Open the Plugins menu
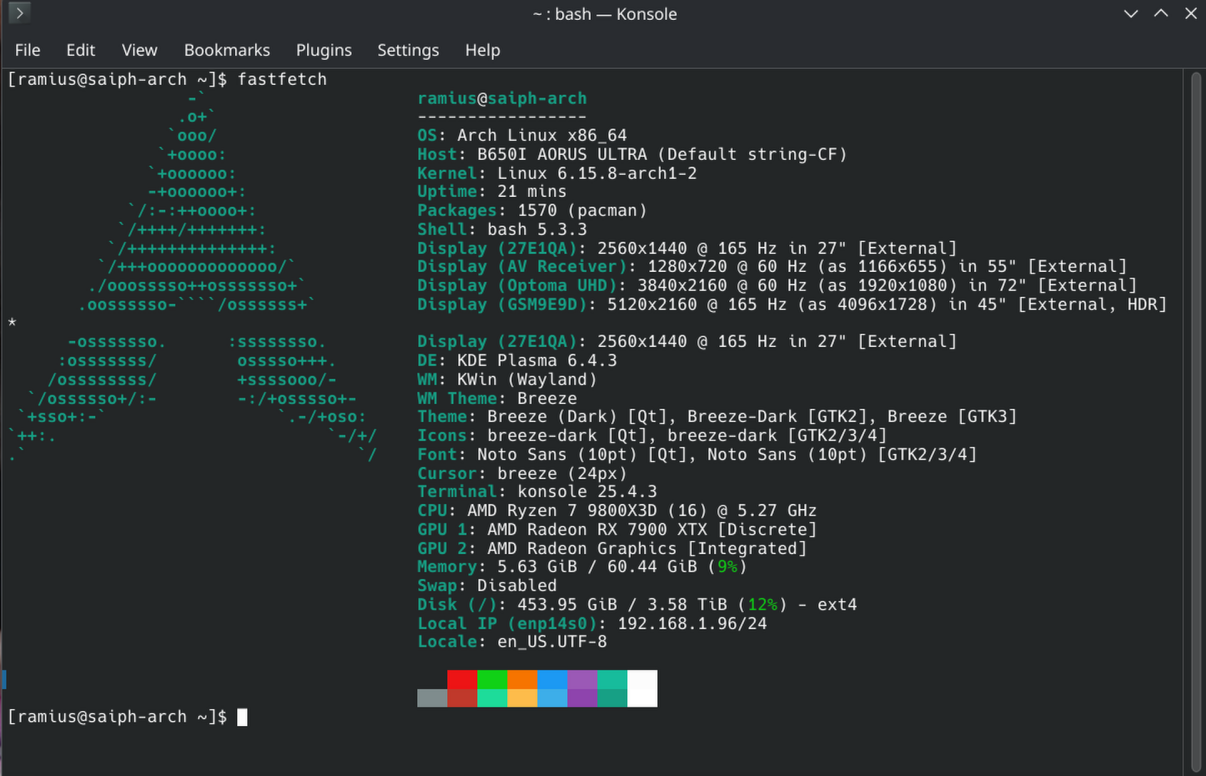 [x=324, y=50]
